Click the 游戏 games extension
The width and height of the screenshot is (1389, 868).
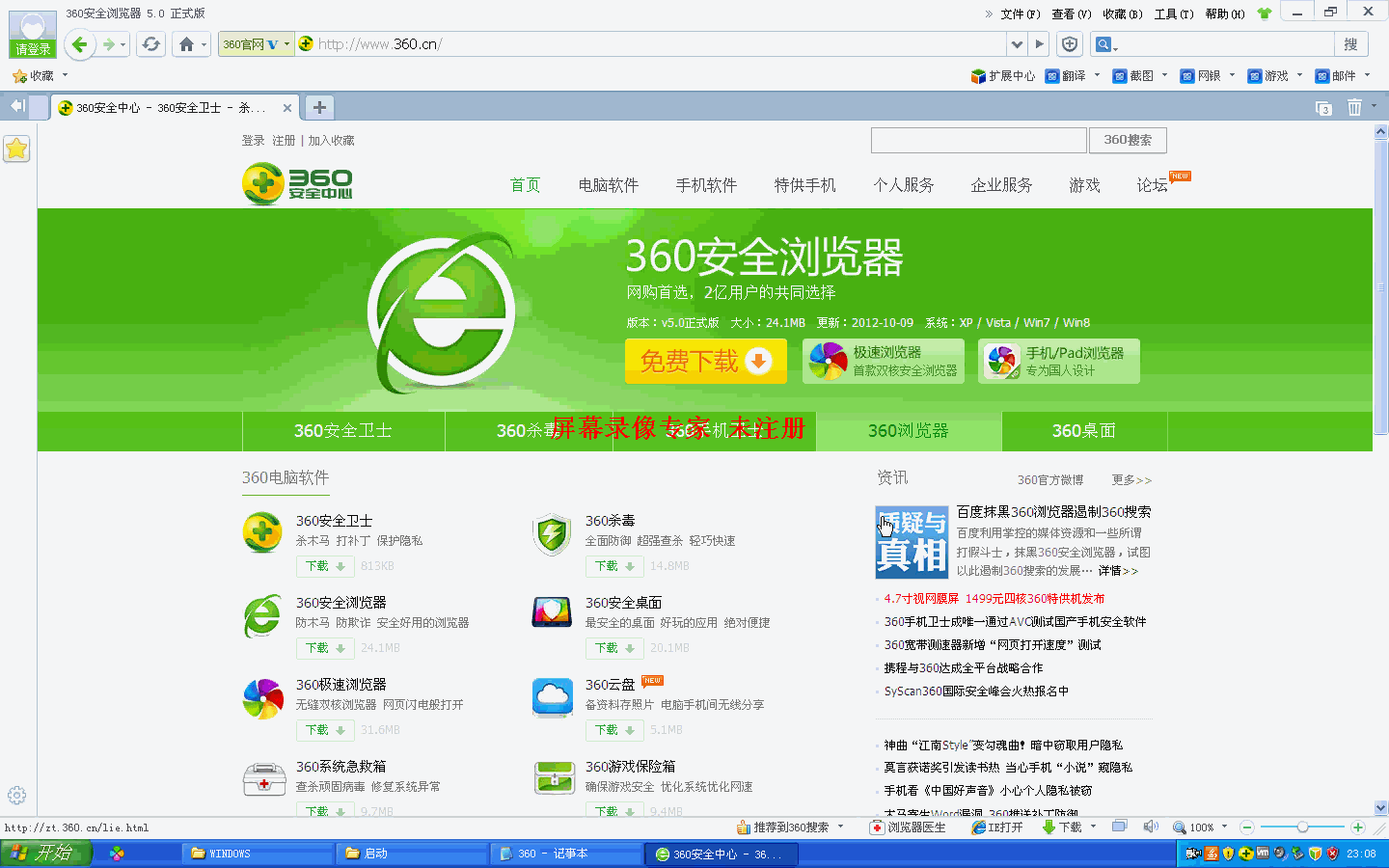tap(1269, 75)
